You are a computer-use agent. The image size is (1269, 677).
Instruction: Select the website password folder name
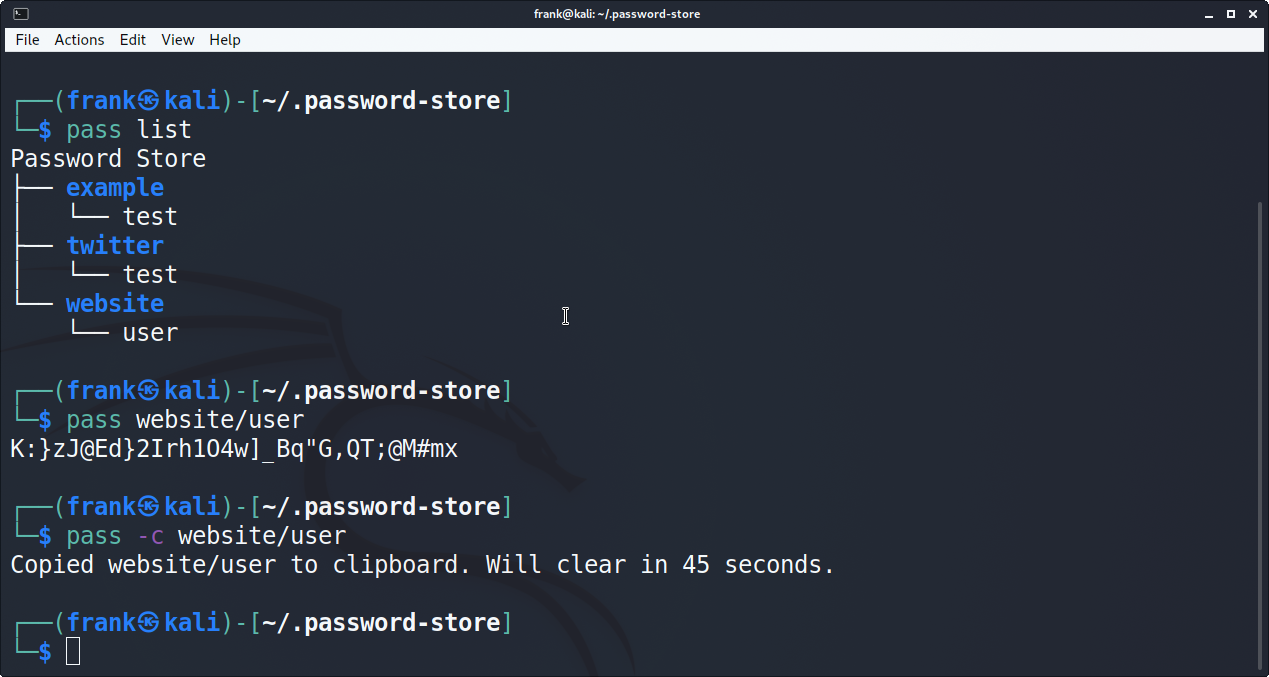(114, 303)
